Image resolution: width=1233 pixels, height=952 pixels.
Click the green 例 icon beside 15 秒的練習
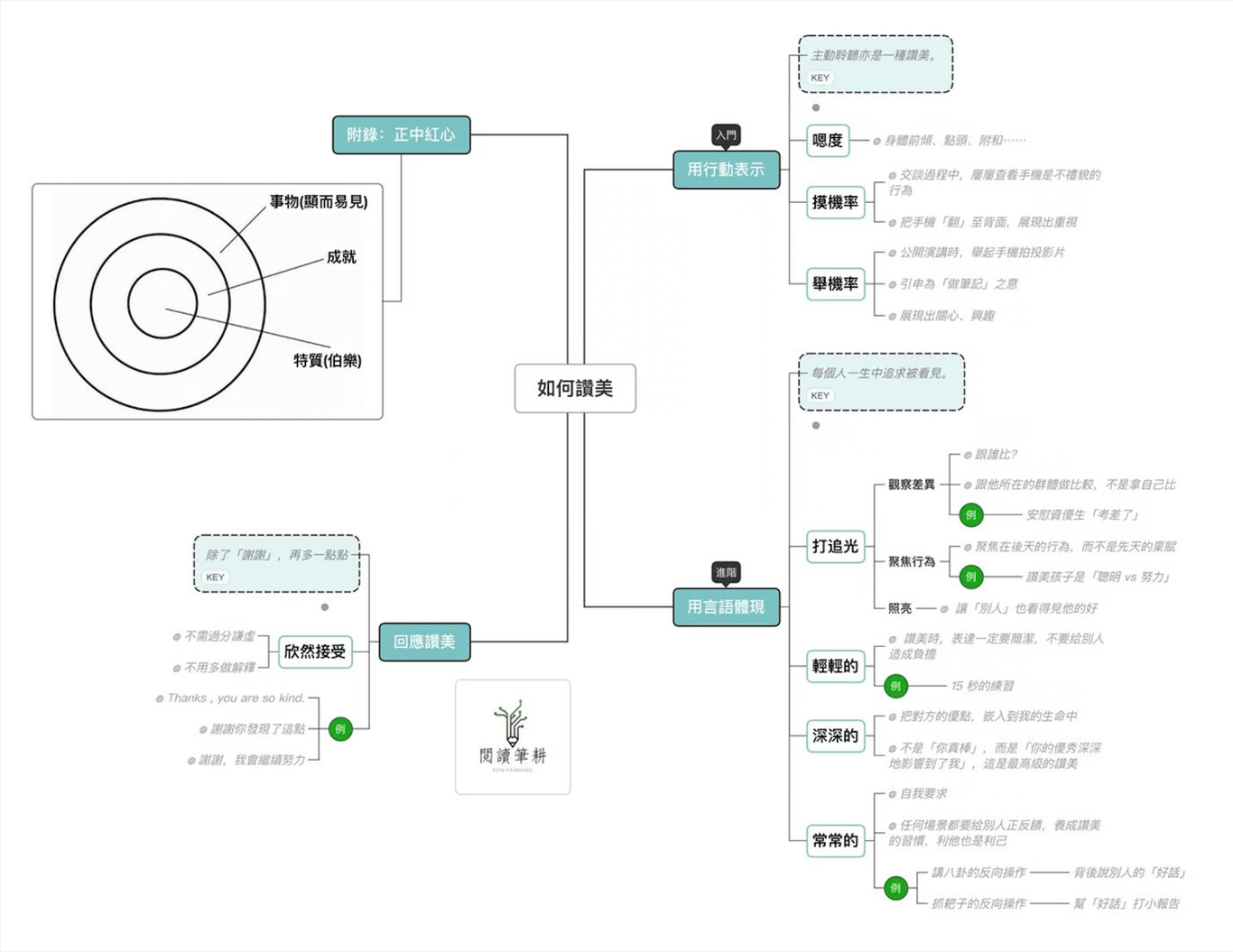tap(895, 687)
